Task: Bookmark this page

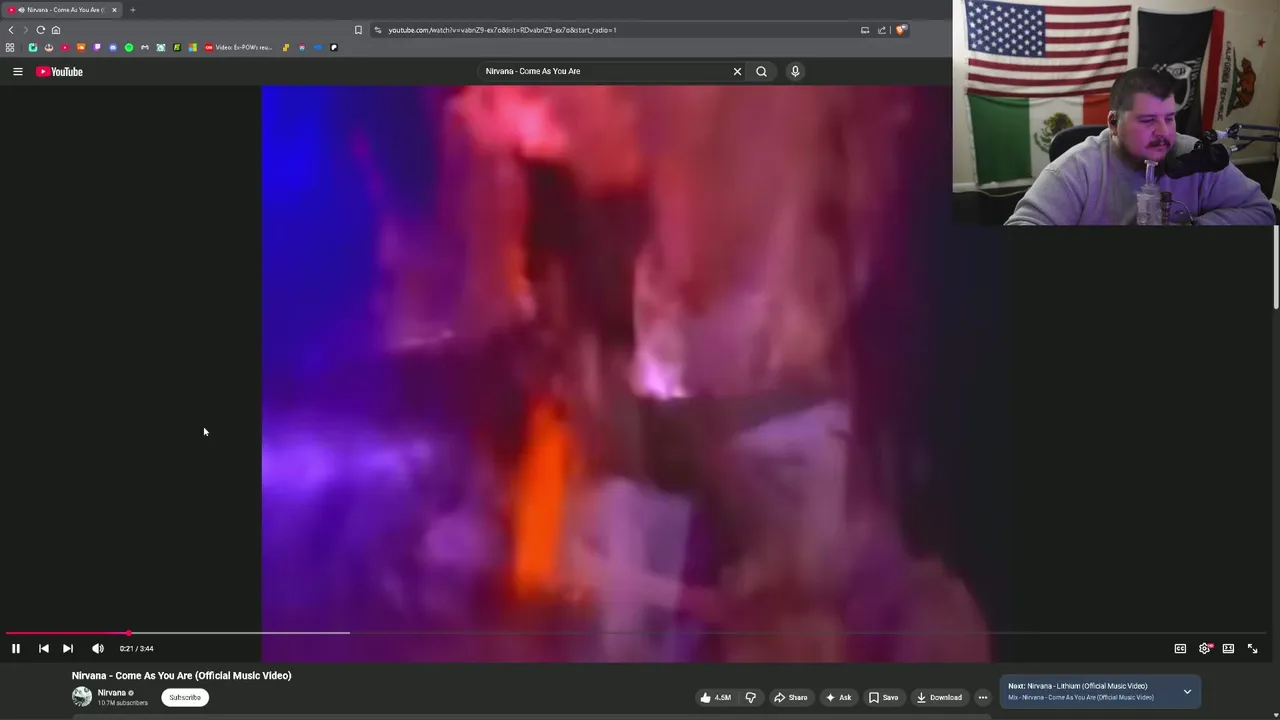Action: pyautogui.click(x=358, y=30)
